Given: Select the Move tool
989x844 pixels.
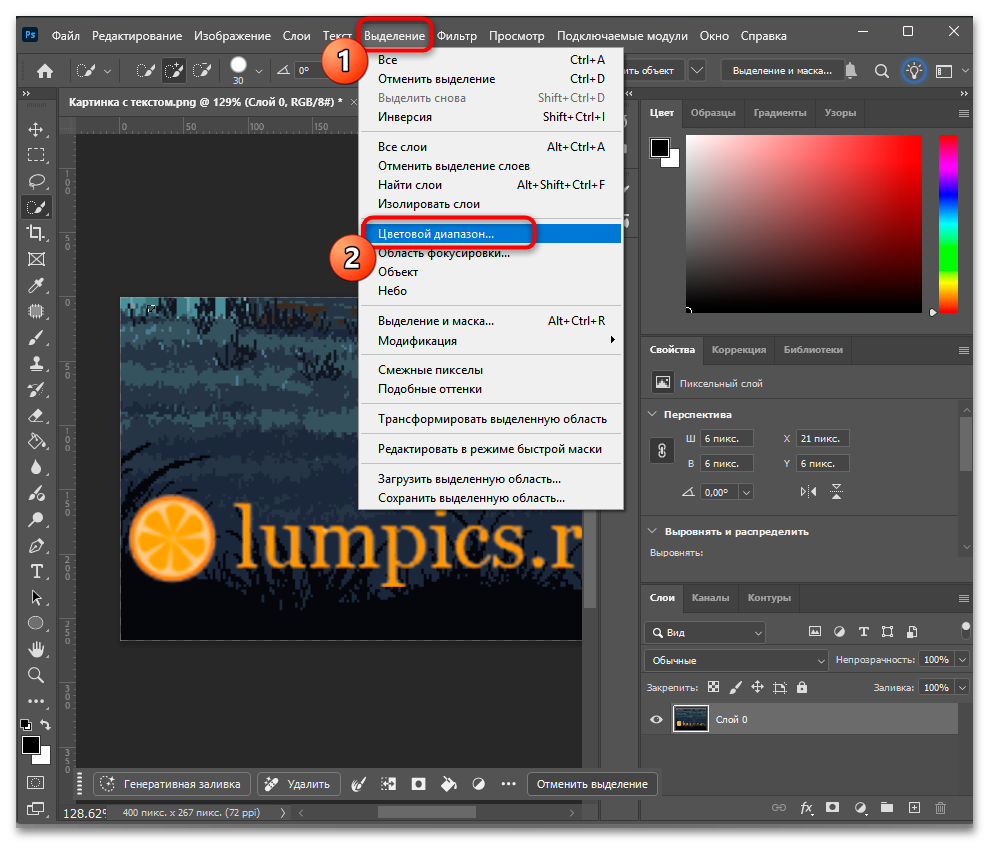Looking at the screenshot, I should [36, 129].
